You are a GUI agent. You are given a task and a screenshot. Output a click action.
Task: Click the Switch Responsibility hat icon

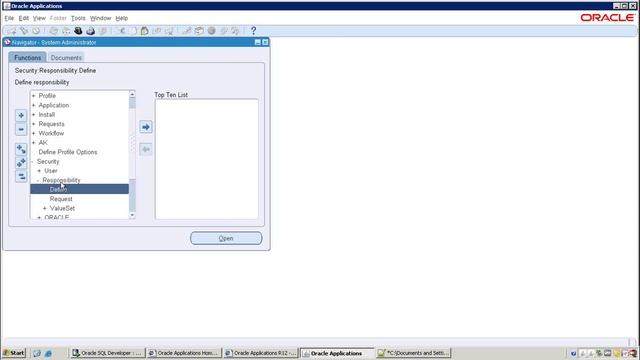78,31
